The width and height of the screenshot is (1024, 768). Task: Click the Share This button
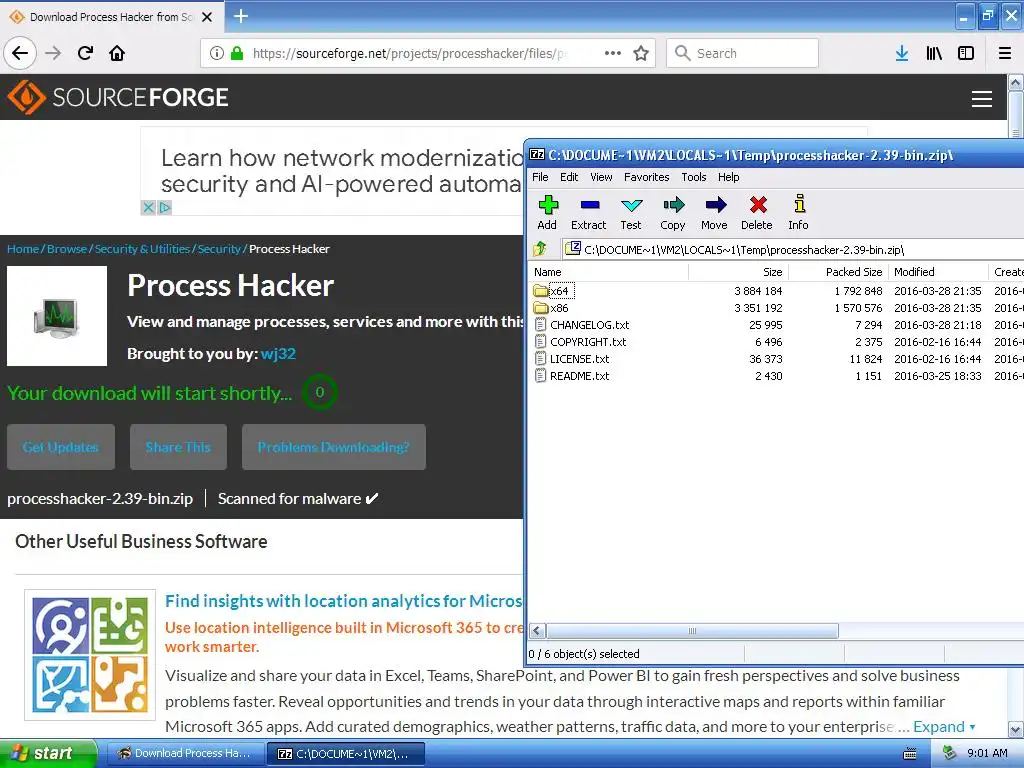(x=178, y=447)
